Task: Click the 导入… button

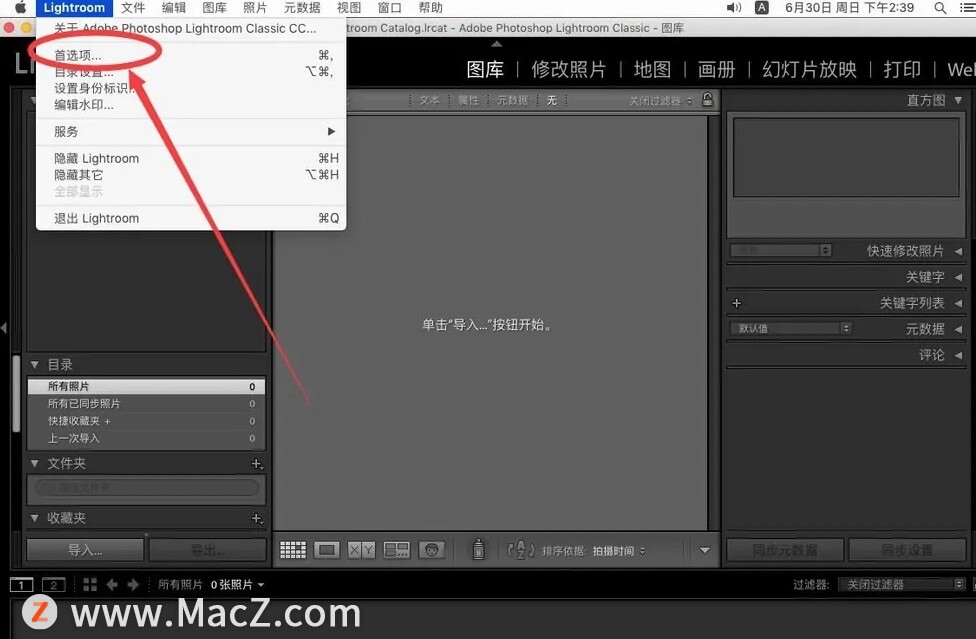Action: (85, 550)
